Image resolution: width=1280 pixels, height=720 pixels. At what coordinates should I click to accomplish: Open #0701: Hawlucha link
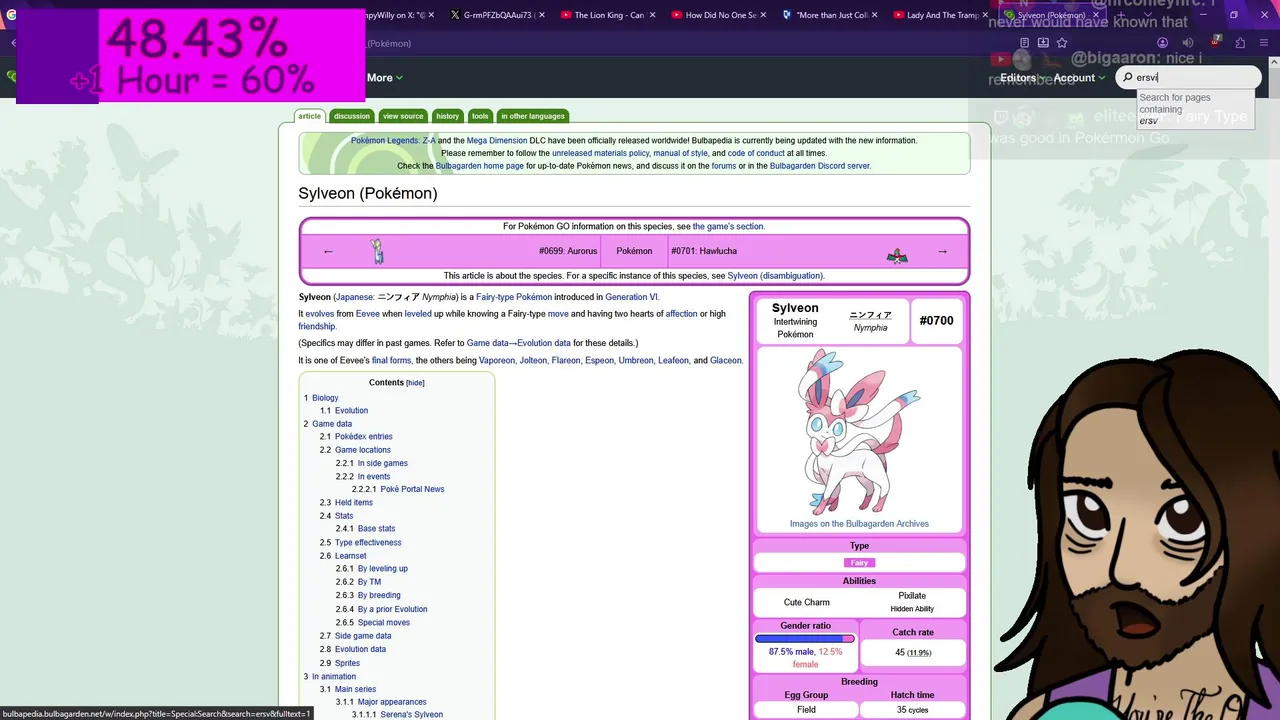[x=704, y=251]
